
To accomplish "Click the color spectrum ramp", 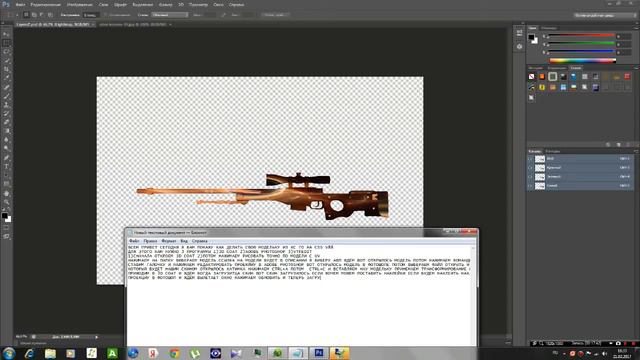I will (x=583, y=61).
